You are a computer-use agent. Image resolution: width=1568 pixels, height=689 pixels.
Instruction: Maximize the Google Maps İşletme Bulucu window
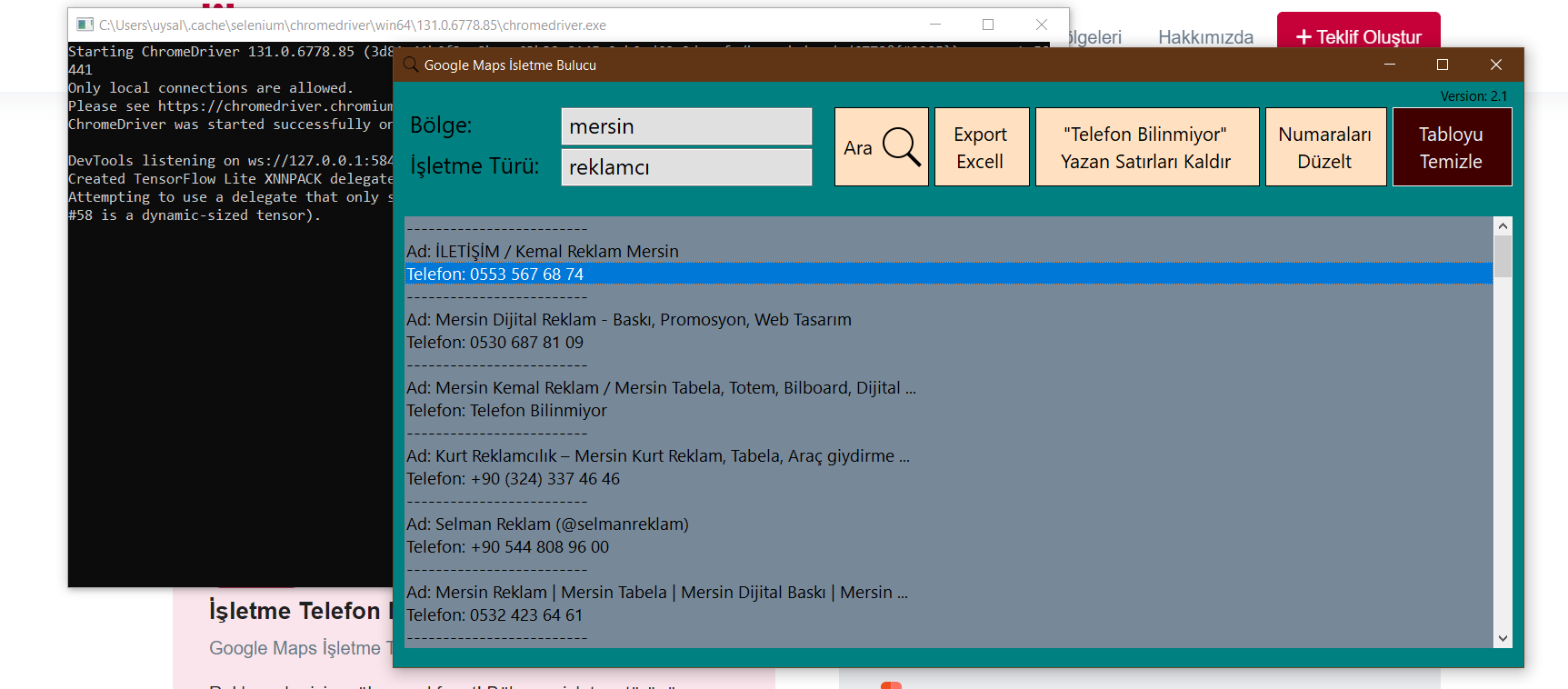tap(1442, 65)
